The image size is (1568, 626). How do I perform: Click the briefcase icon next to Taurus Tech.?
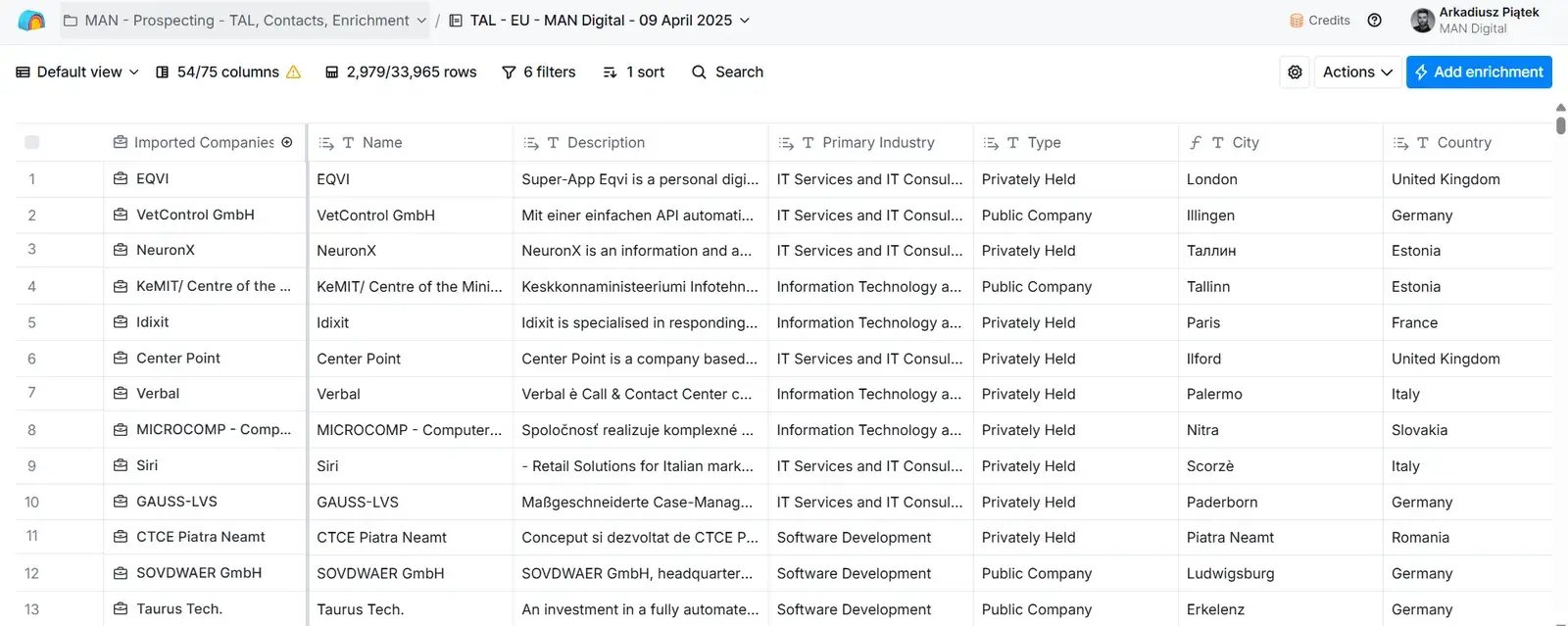tap(121, 608)
